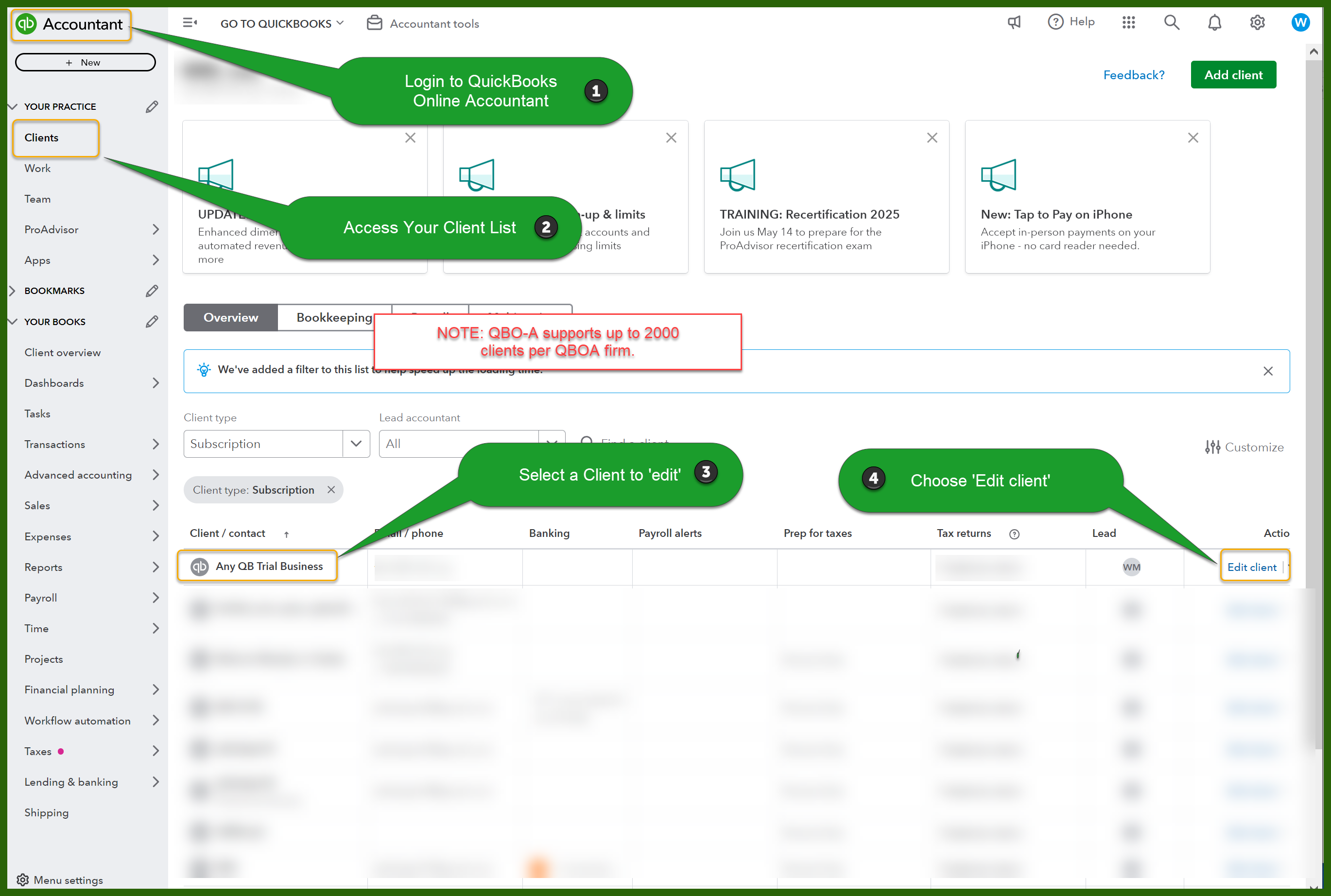Collapse the YOUR BOOKS section
Screen dimensions: 1331x896
13,322
